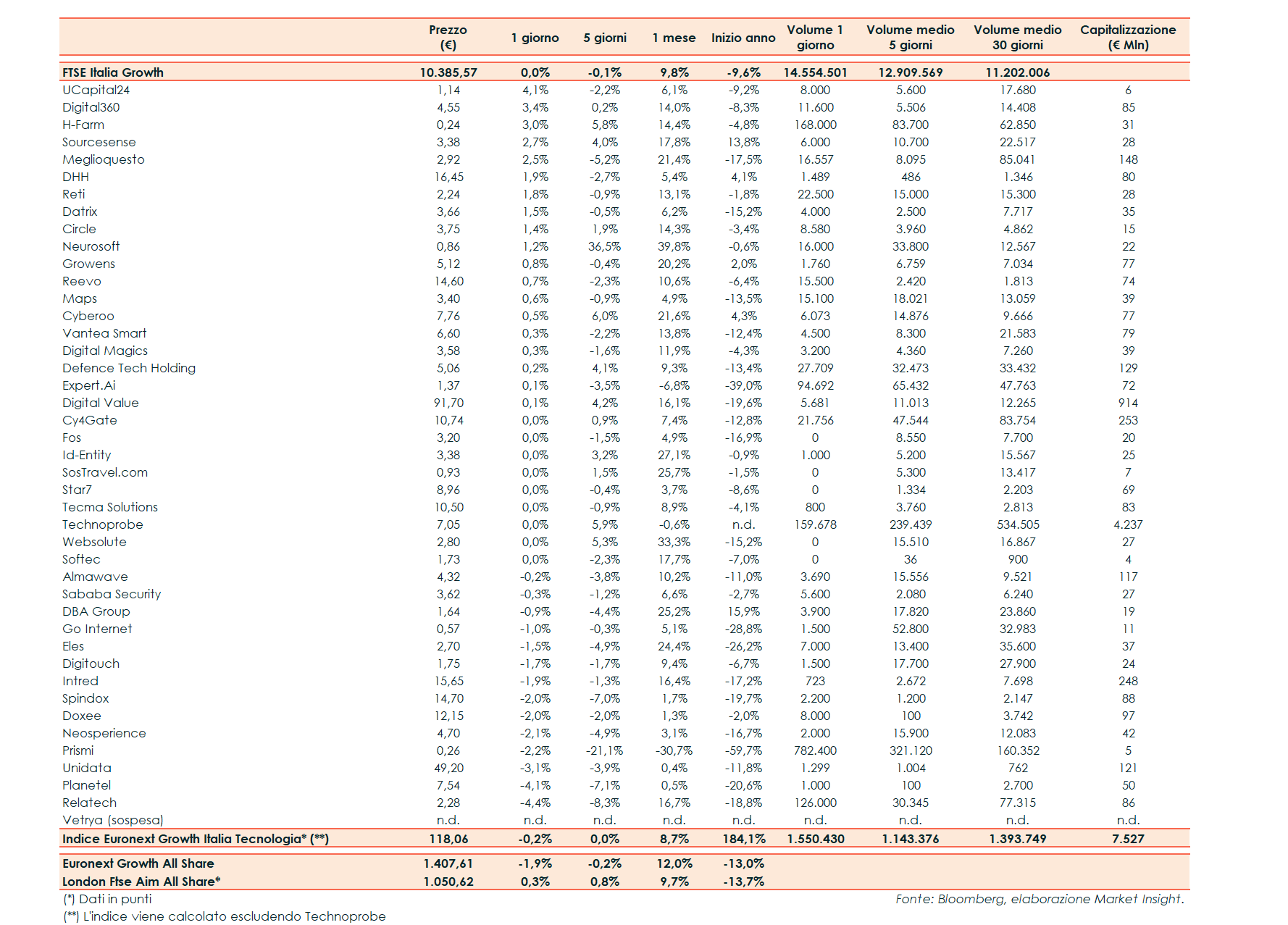The image size is (1288, 925).
Task: Select the "Defence Tech Holding" row name
Action: [129, 368]
